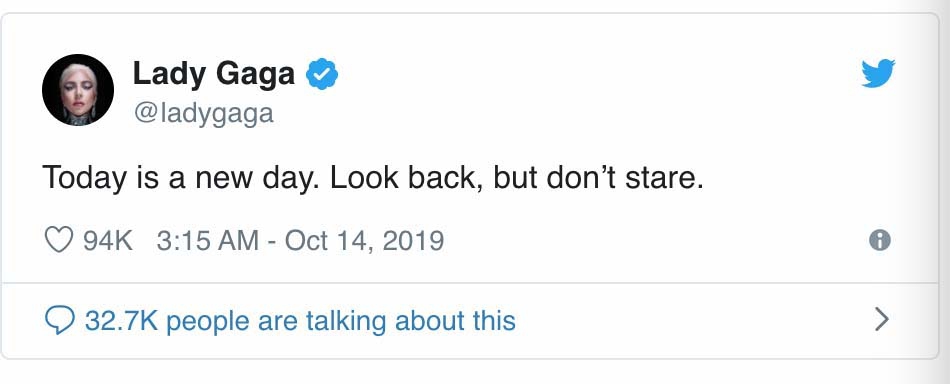Click the 32.7K conversation count number
Viewport: 950px width, 384px height.
tap(121, 320)
